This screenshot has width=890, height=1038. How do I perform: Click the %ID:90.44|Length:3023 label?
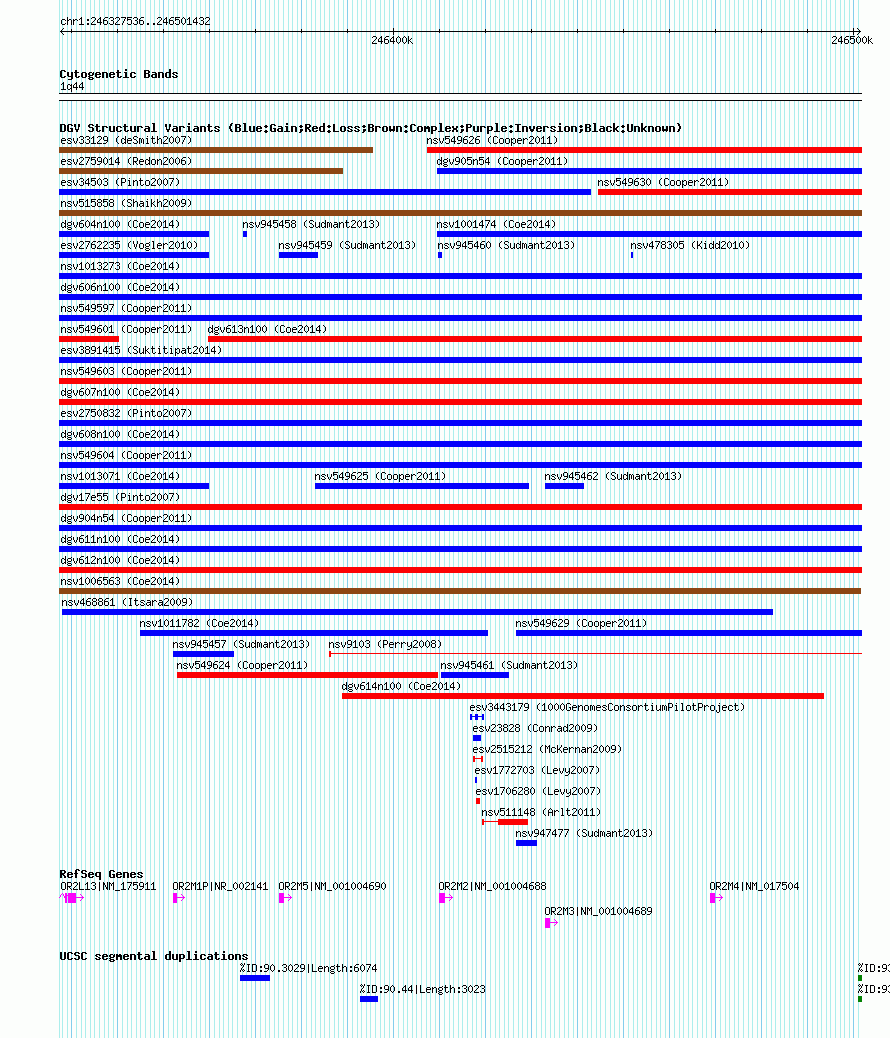click(x=422, y=990)
